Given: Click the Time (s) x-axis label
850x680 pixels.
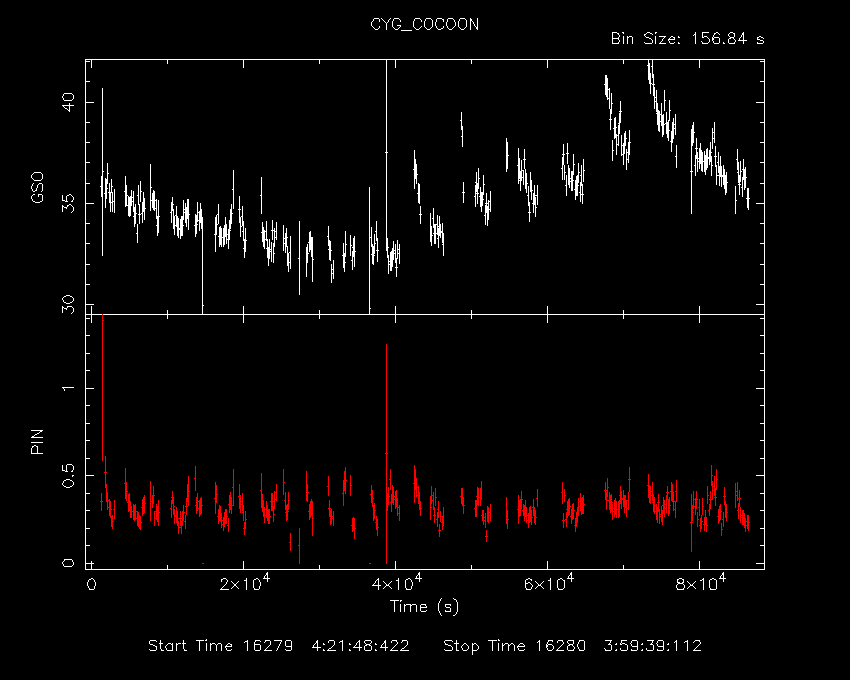Looking at the screenshot, I should pos(424,606).
